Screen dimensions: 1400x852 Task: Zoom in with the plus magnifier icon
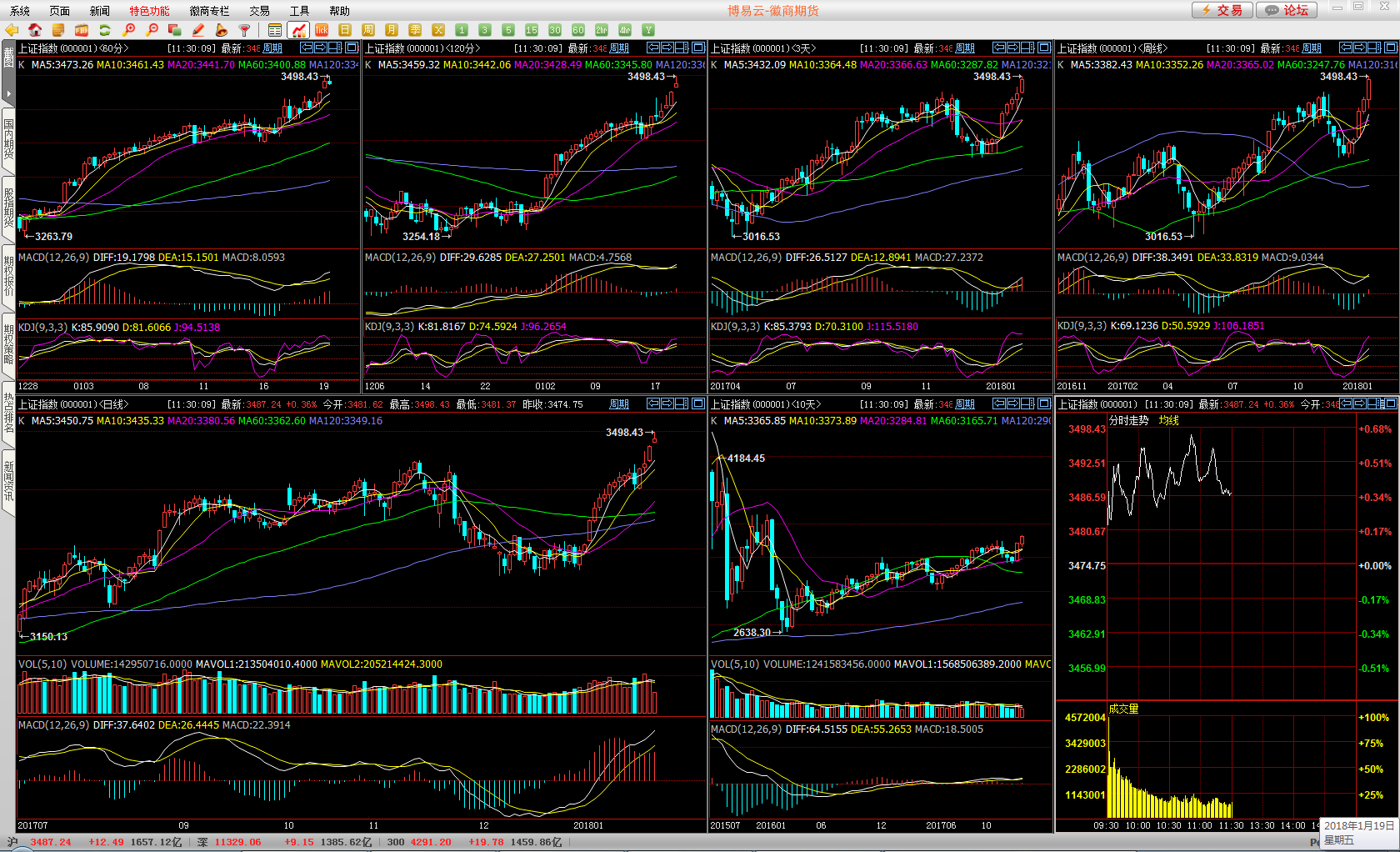click(128, 30)
